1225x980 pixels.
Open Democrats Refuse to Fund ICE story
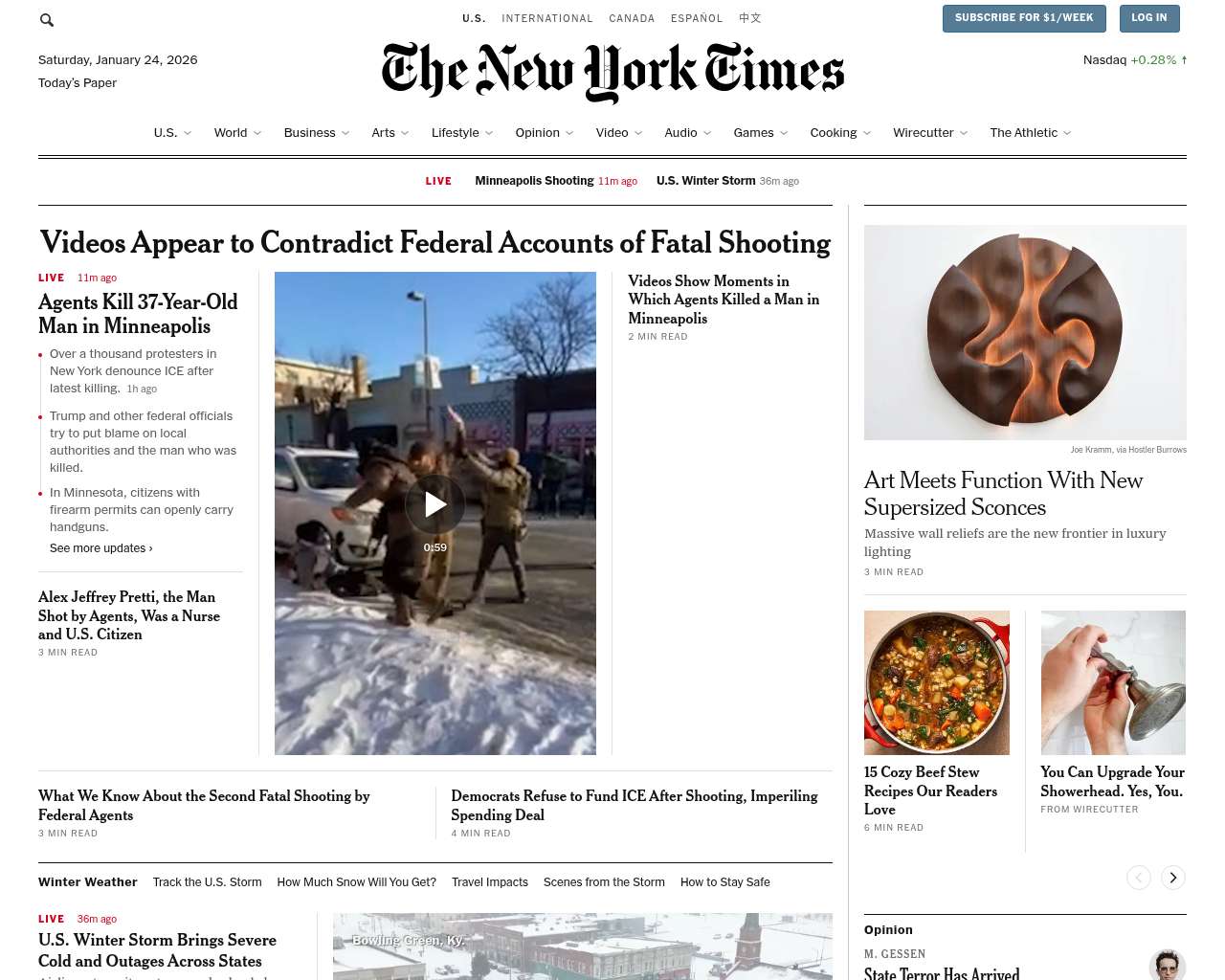coord(635,806)
